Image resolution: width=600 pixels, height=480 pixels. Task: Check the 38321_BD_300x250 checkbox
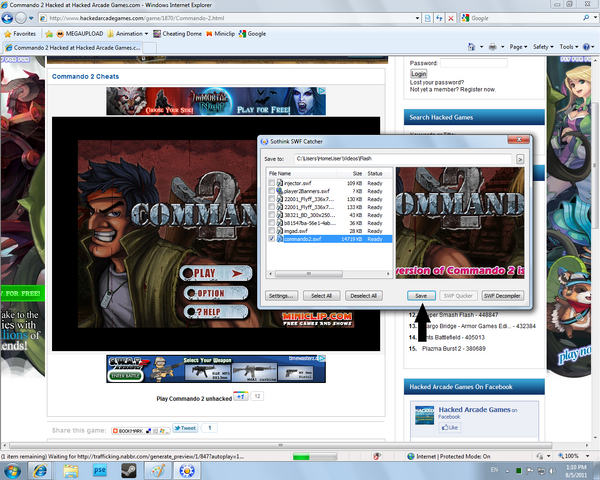point(271,215)
